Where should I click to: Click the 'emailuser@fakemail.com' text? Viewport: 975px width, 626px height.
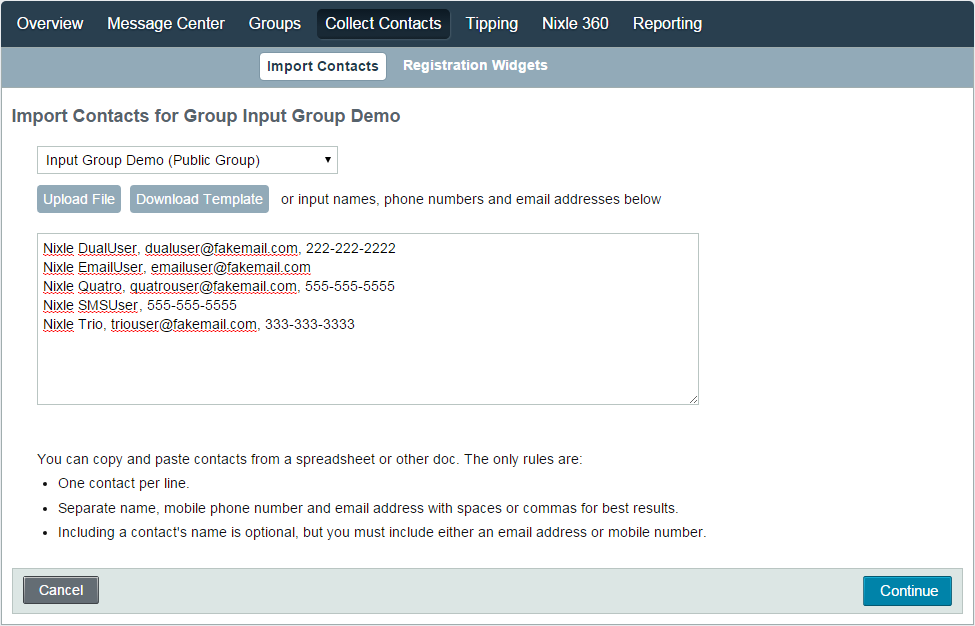(x=231, y=267)
